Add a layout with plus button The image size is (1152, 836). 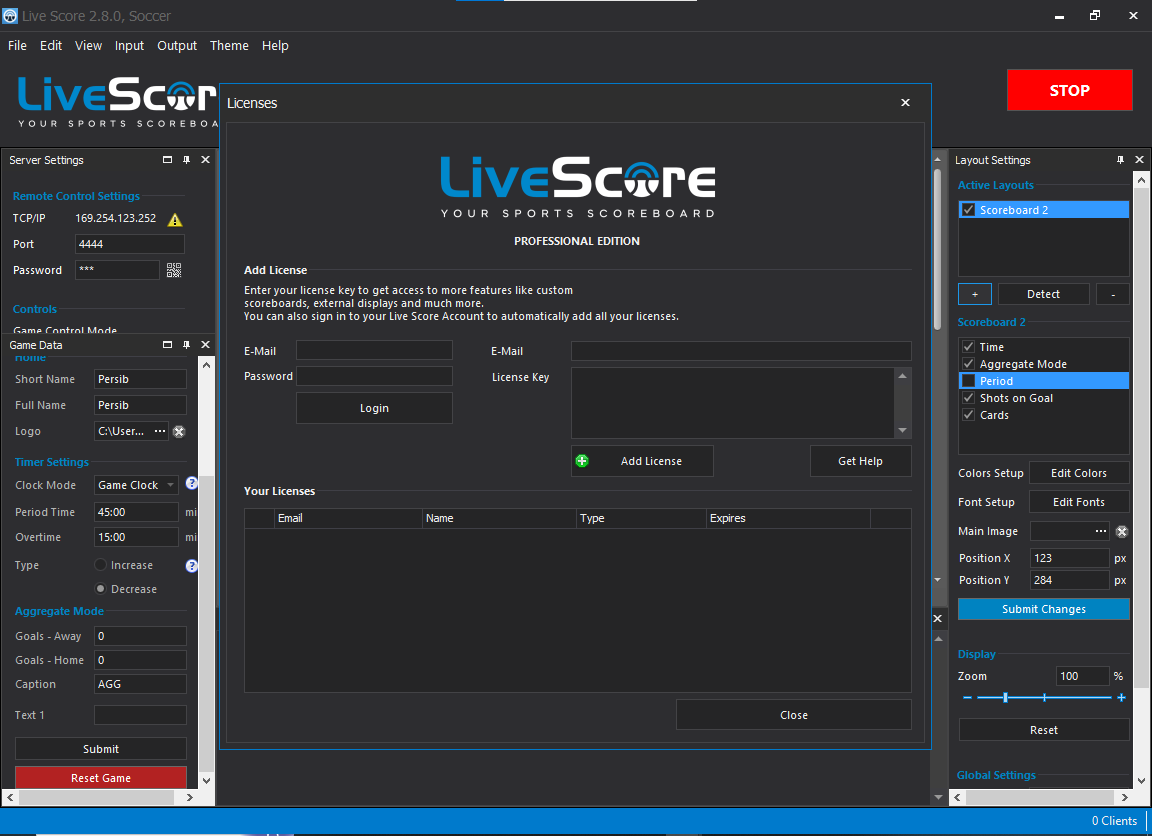[975, 295]
